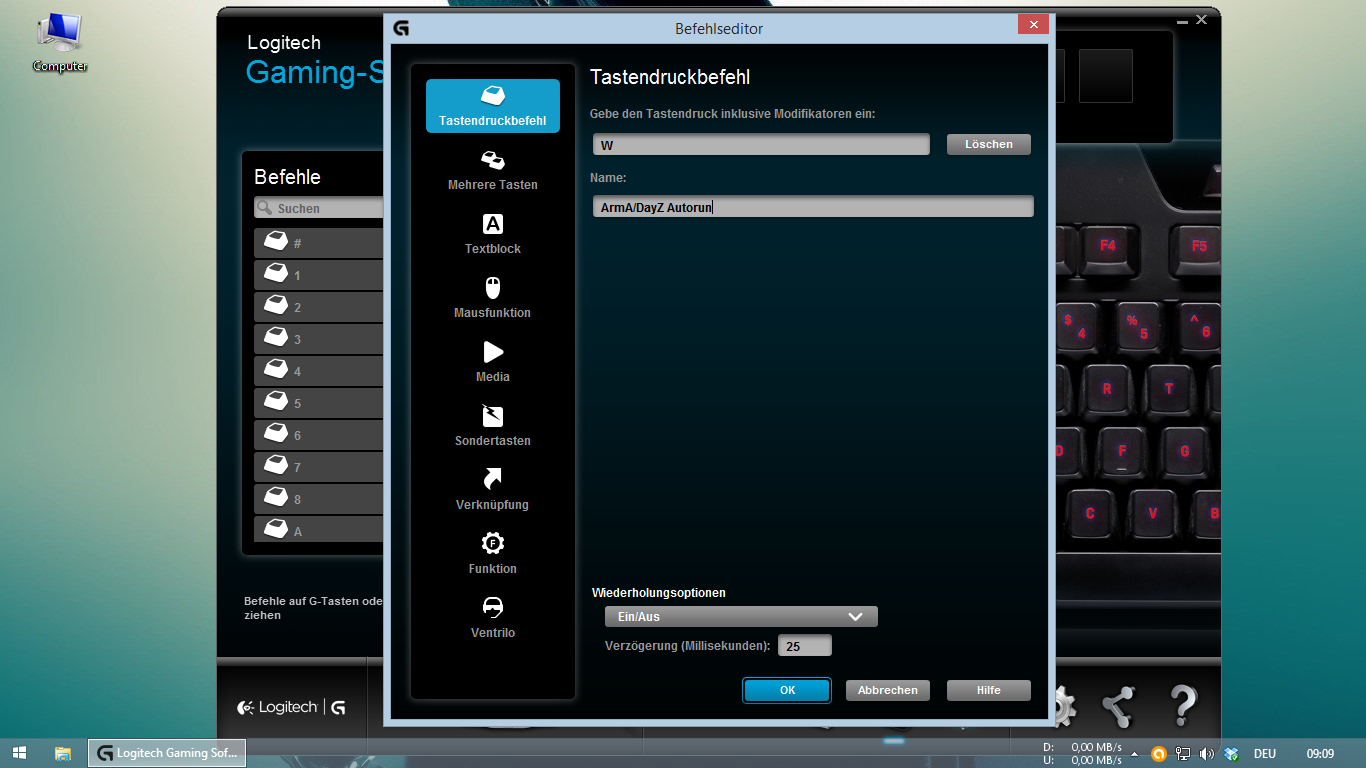
Task: Open the Windows Start button
Action: point(20,753)
